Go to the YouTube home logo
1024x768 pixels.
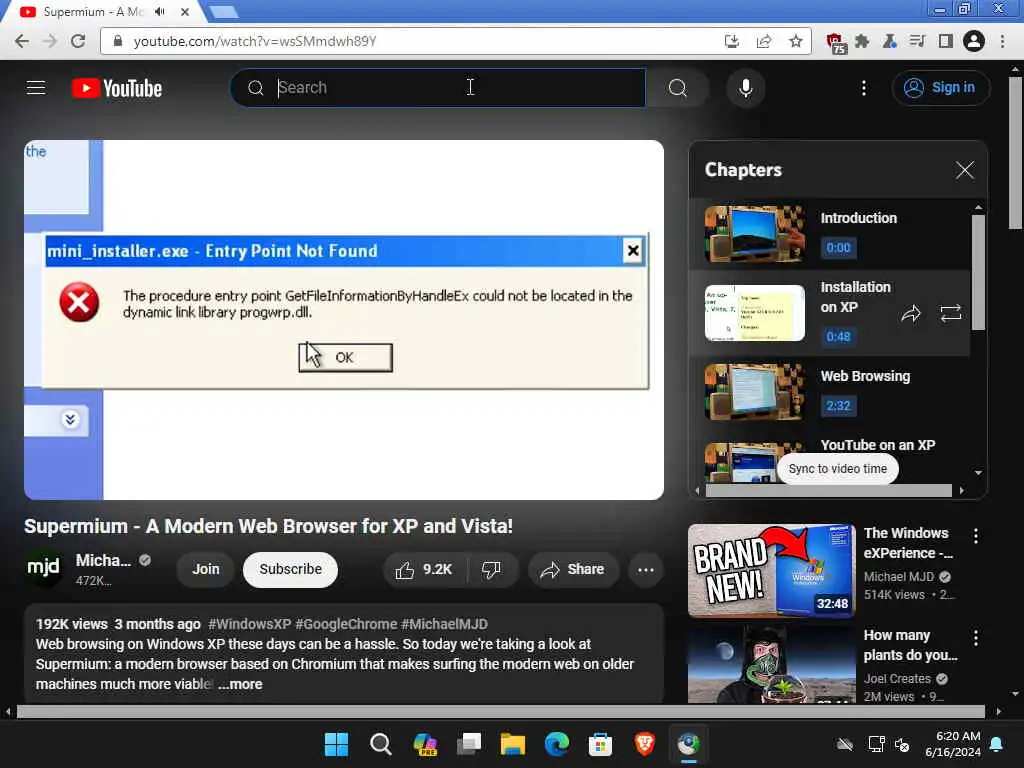coord(117,88)
